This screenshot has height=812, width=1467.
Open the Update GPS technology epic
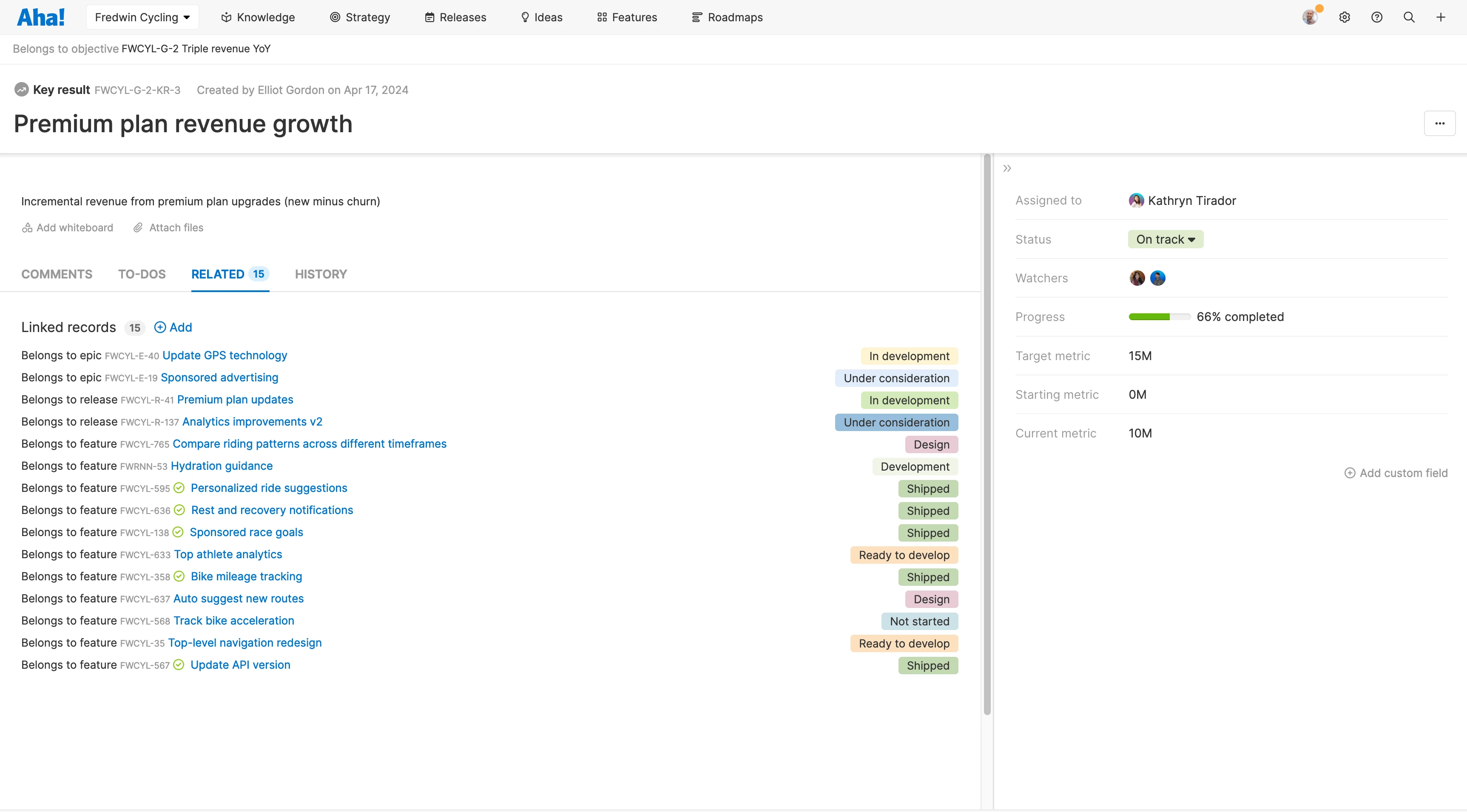(x=225, y=355)
